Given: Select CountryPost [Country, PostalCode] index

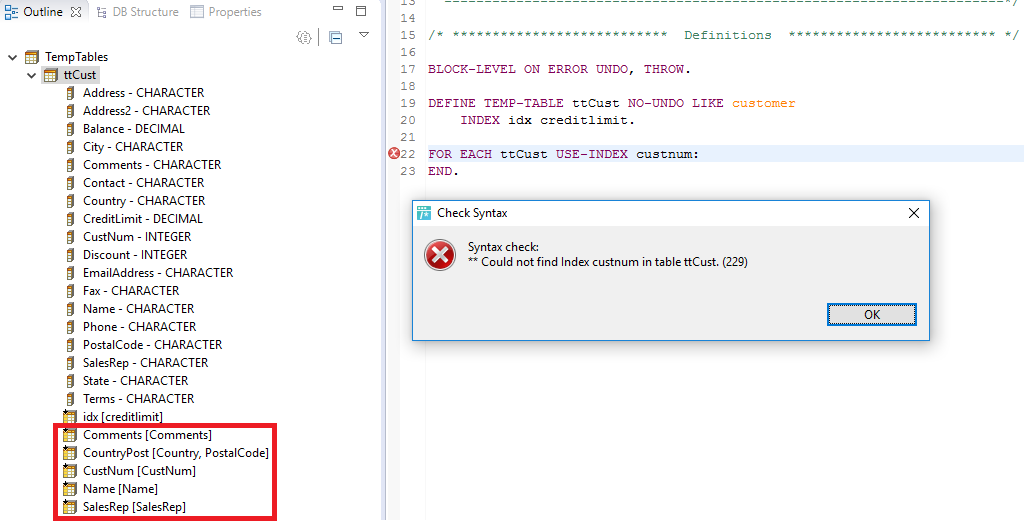Looking at the screenshot, I should click(176, 452).
